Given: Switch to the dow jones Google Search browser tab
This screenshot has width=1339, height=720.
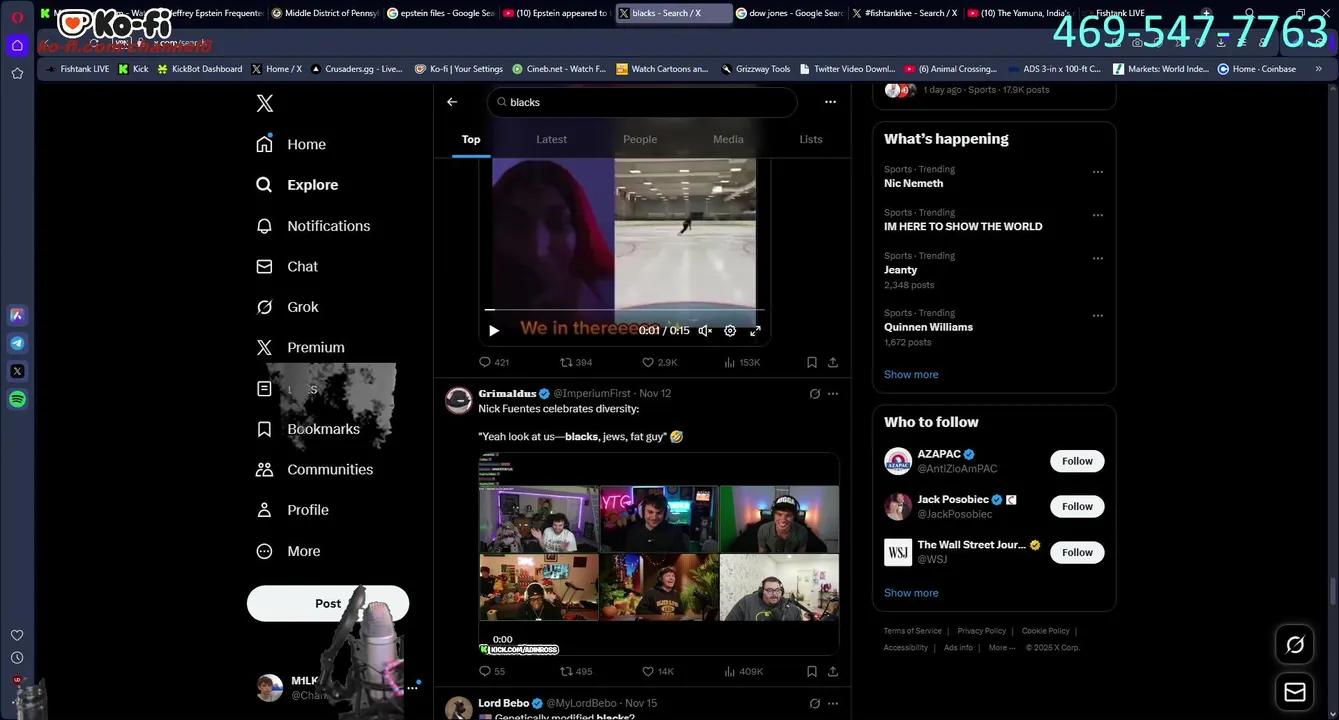Looking at the screenshot, I should 790,13.
